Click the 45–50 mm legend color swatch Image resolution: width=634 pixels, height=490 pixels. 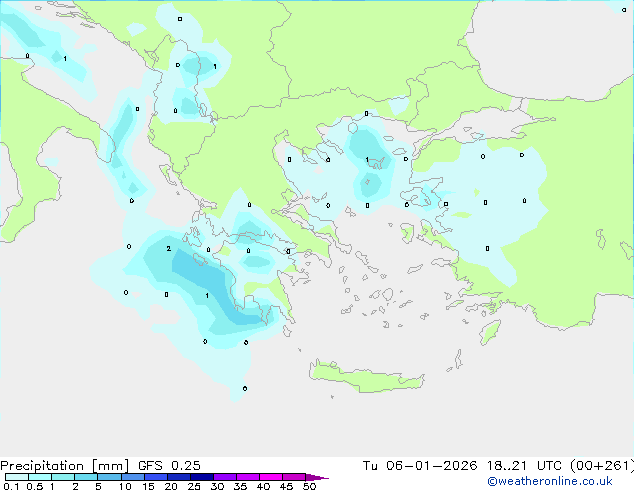[x=294, y=477]
